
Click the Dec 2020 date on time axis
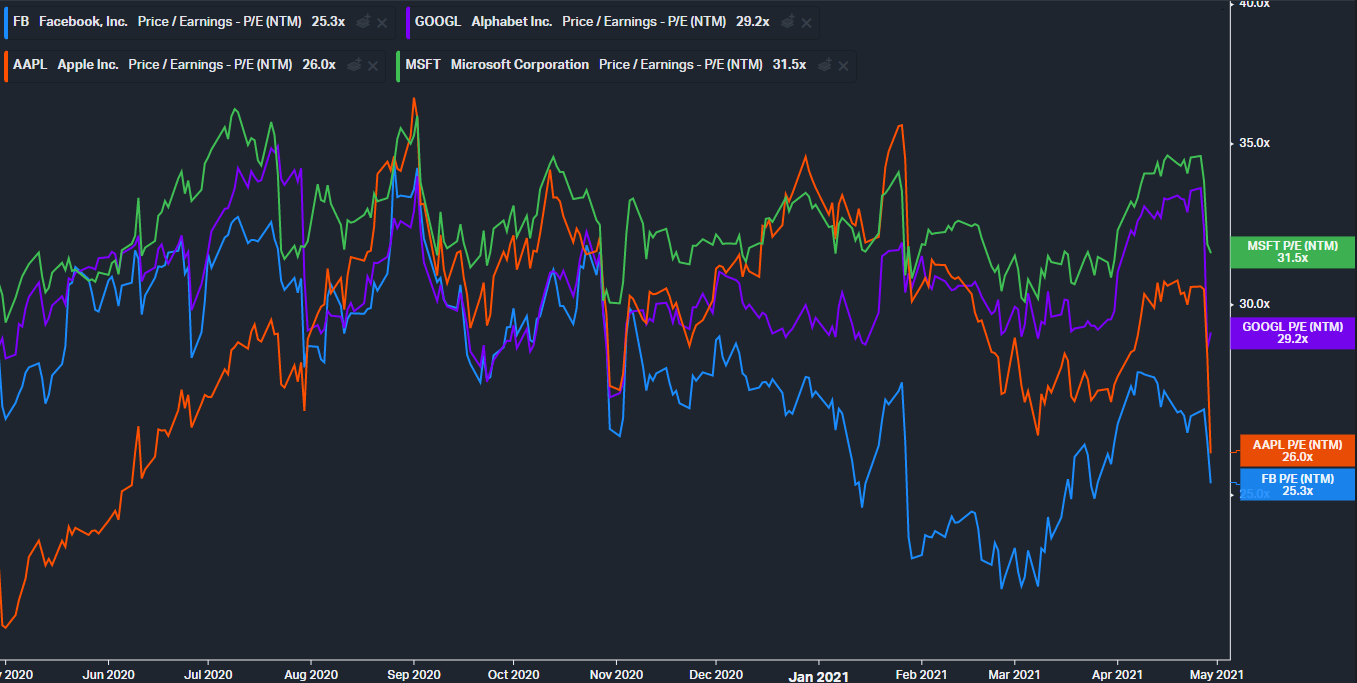click(x=716, y=675)
